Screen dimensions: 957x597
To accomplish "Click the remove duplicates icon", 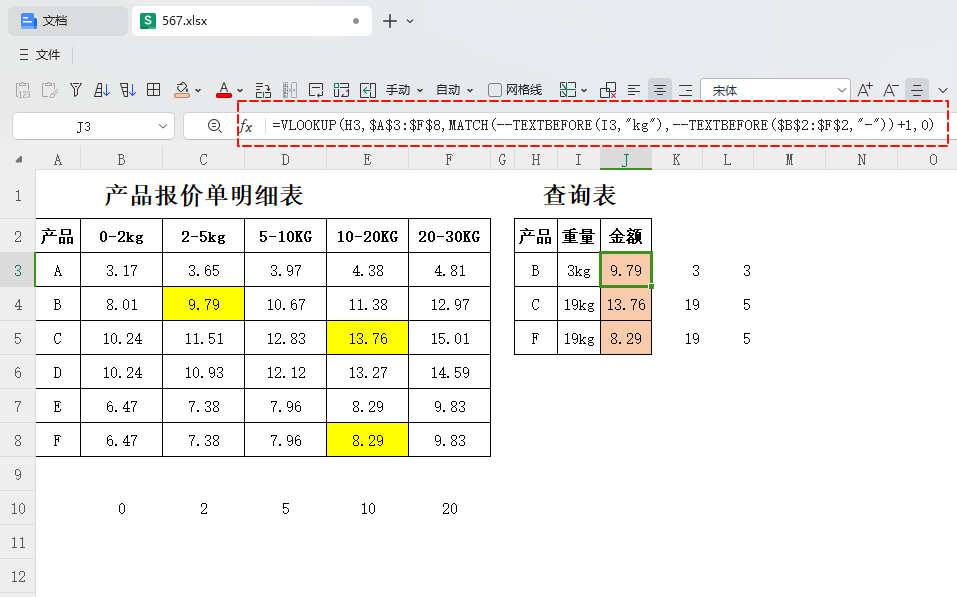I will [x=608, y=90].
